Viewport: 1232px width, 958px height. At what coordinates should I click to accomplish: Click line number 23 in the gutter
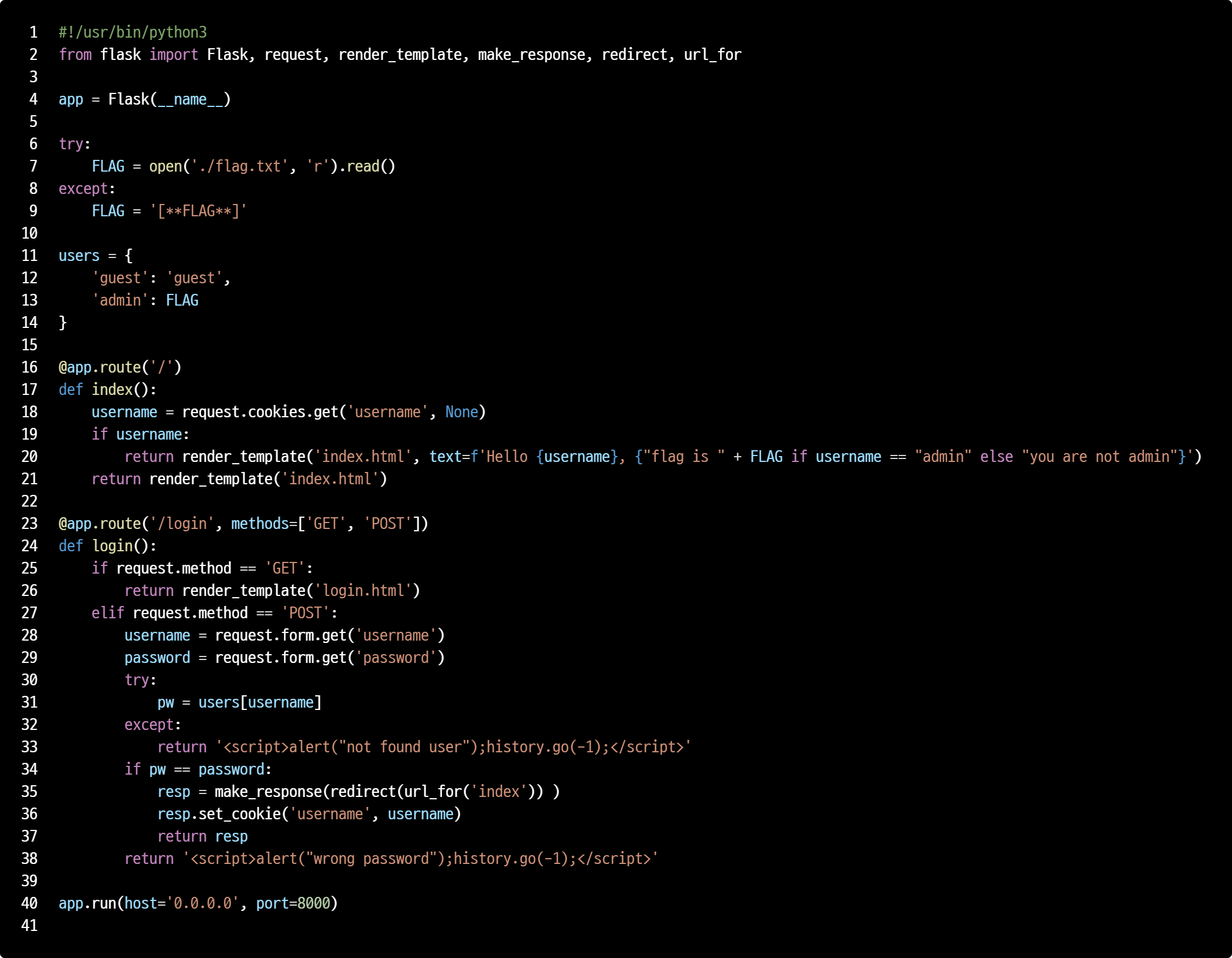click(29, 524)
